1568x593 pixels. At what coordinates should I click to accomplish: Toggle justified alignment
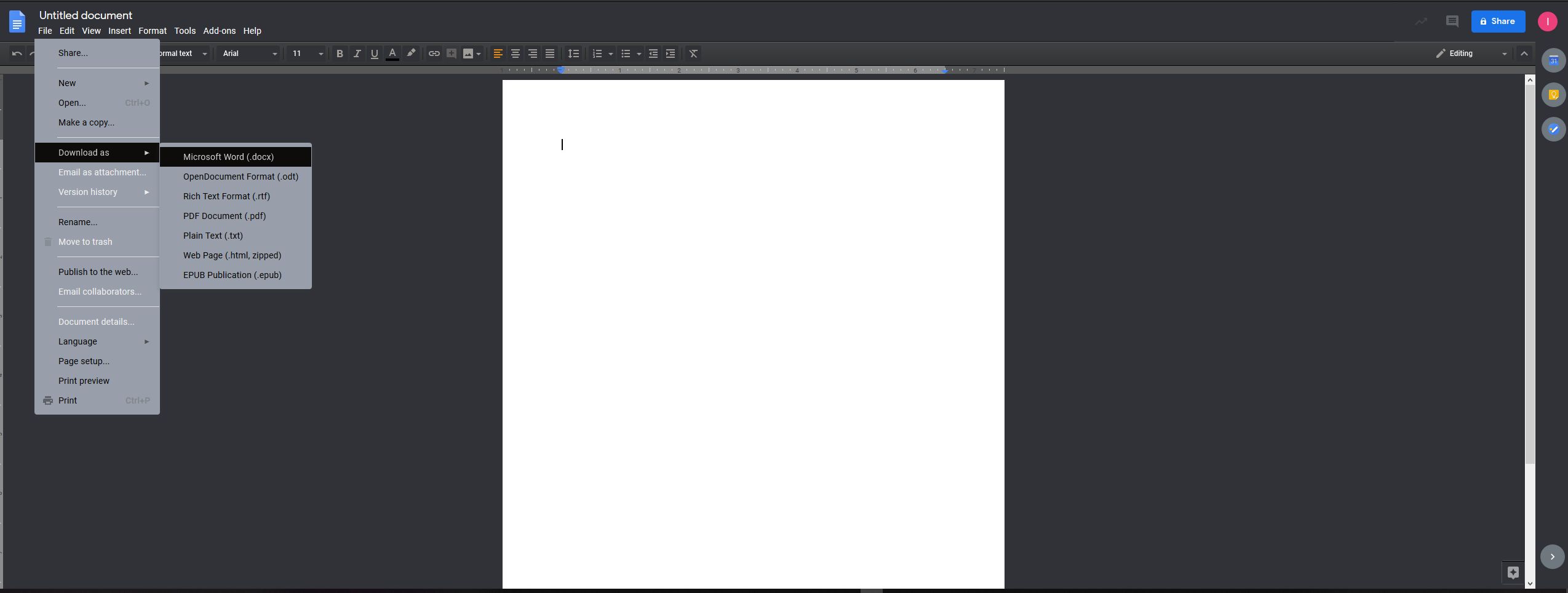[x=550, y=54]
